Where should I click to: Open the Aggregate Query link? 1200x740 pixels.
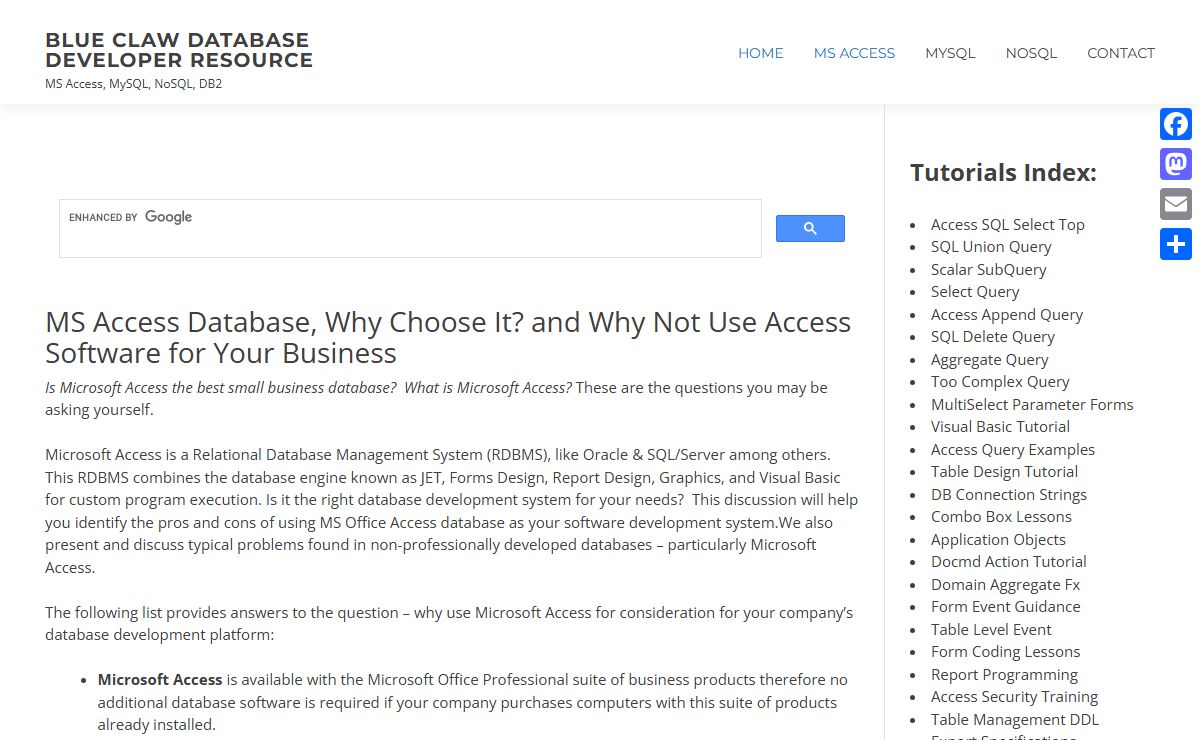(990, 359)
